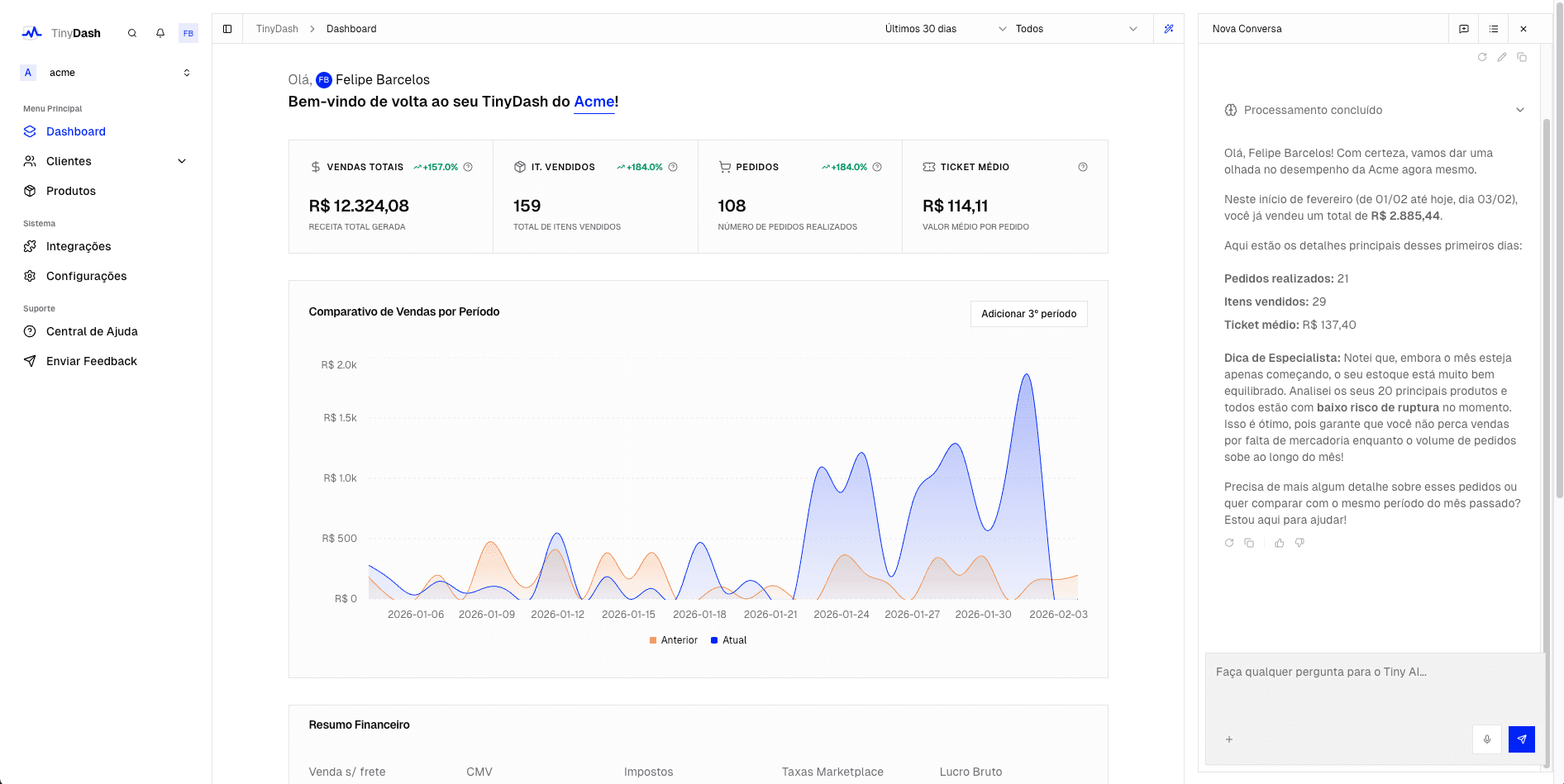The height and width of the screenshot is (784, 1564).
Task: Click the Pedidos value 108
Action: click(x=732, y=206)
